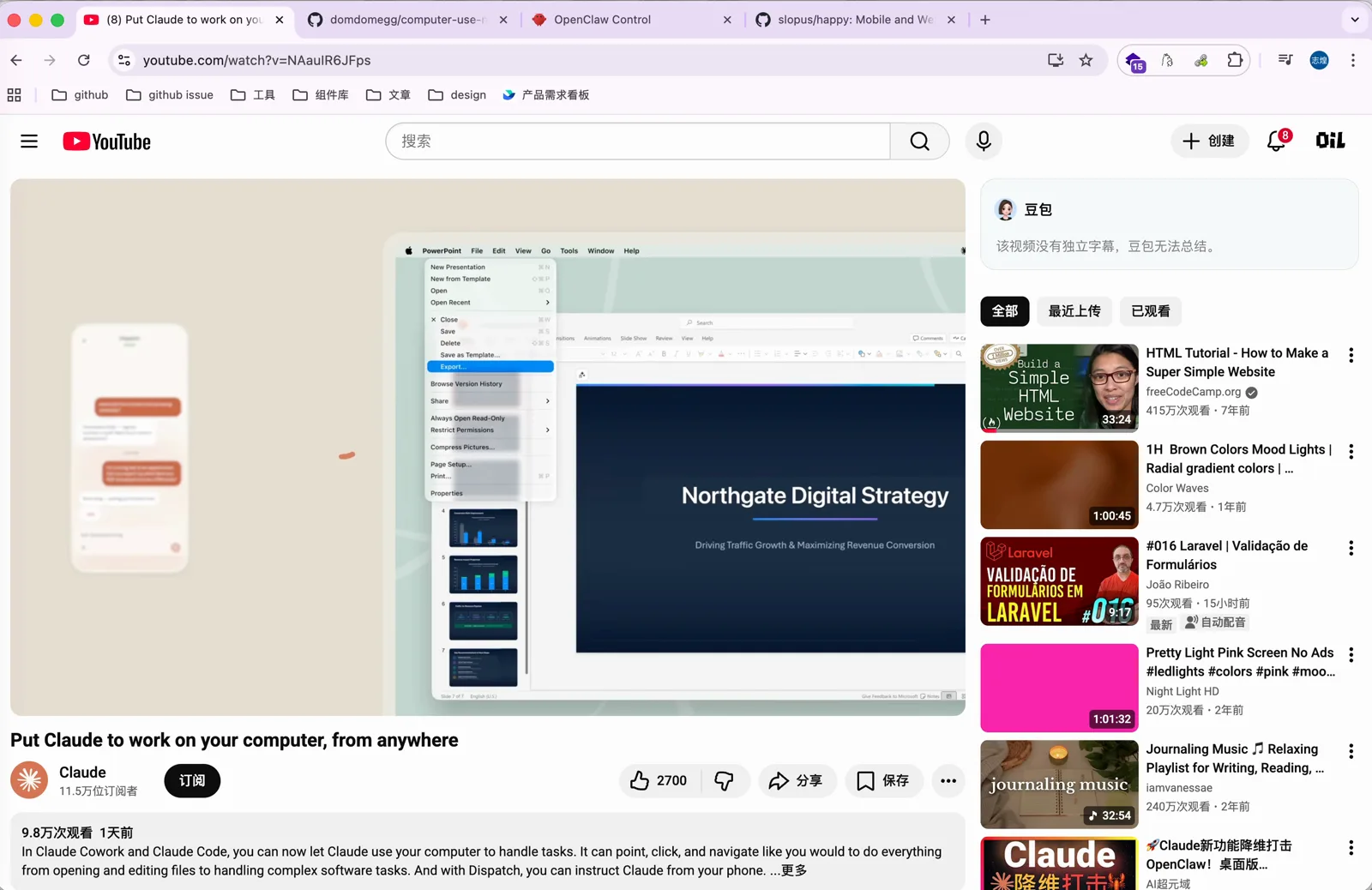
Task: Click the main video player
Action: pyautogui.click(x=488, y=447)
